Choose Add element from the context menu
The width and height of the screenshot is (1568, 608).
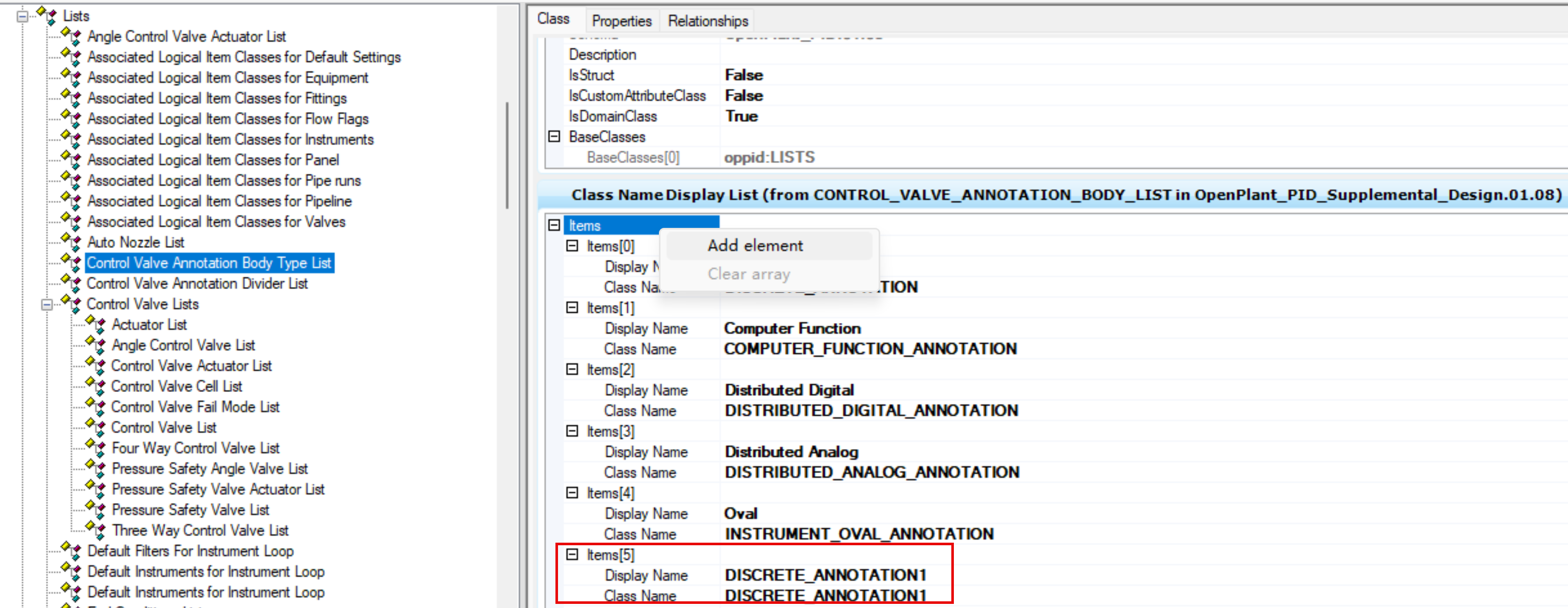[x=755, y=246]
